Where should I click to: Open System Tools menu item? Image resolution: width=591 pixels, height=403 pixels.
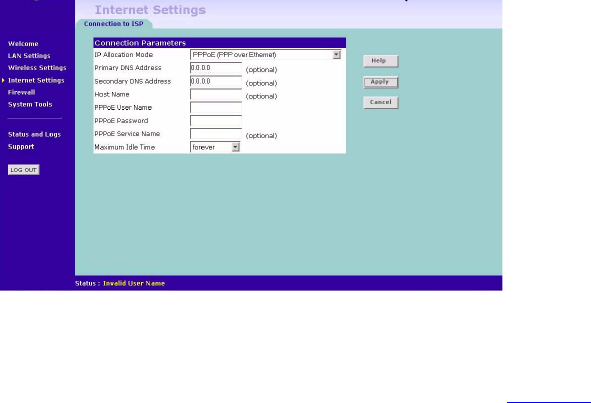[x=30, y=104]
